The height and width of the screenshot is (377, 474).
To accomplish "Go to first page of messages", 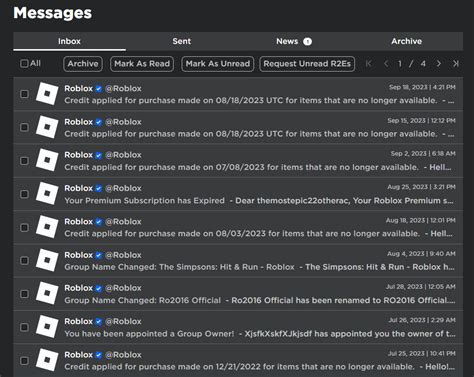I will [x=368, y=63].
